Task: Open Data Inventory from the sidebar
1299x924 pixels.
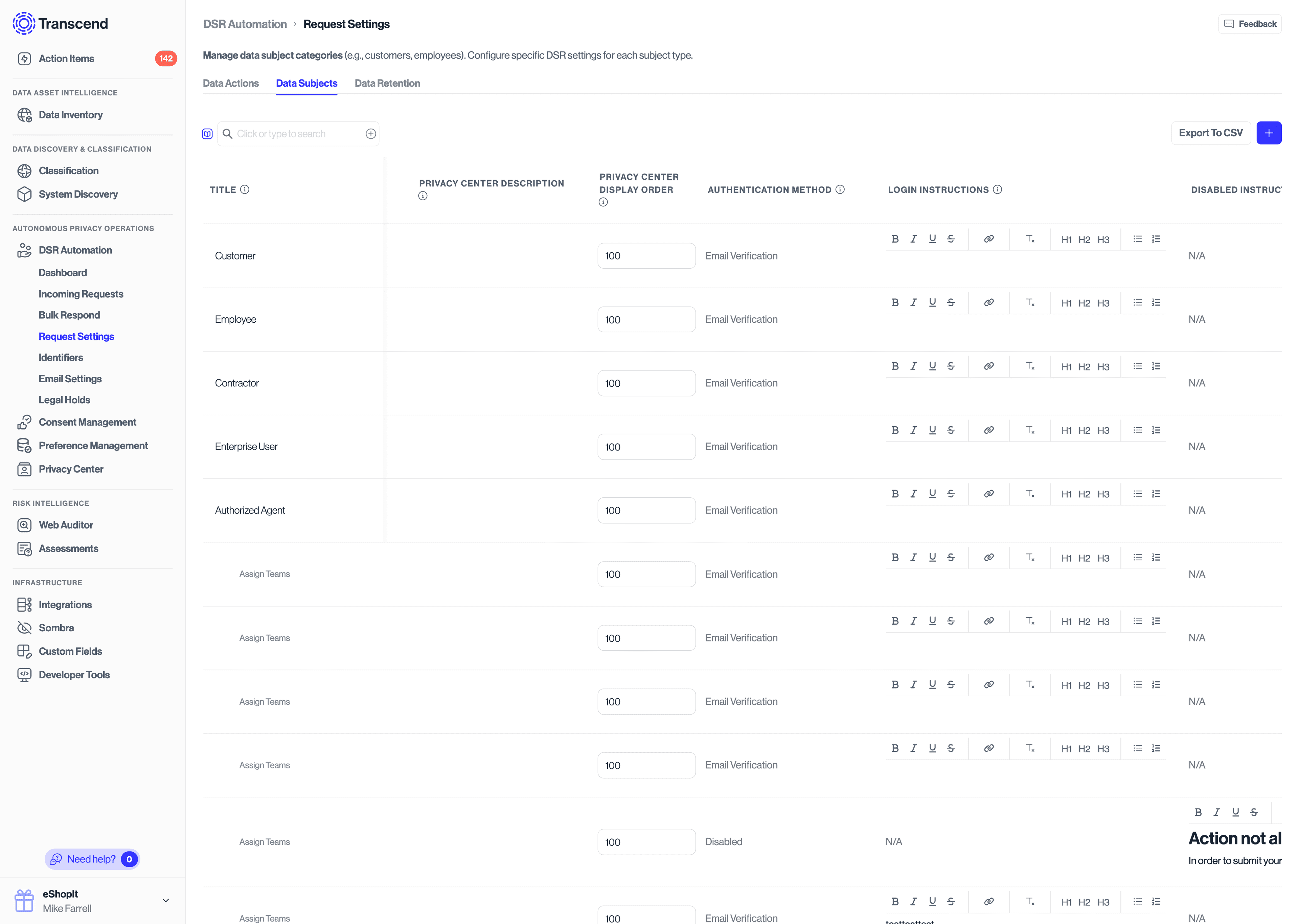Action: pos(70,114)
